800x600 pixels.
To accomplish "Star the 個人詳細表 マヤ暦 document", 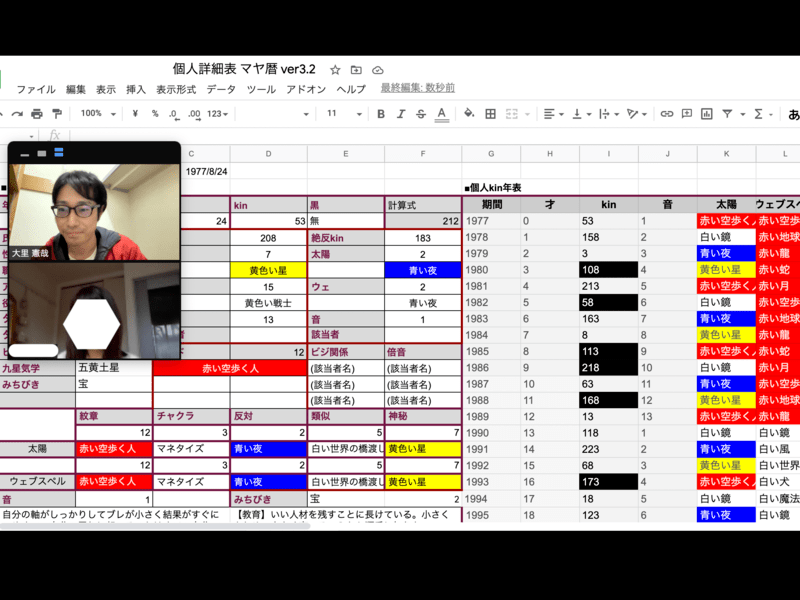I will (x=335, y=70).
